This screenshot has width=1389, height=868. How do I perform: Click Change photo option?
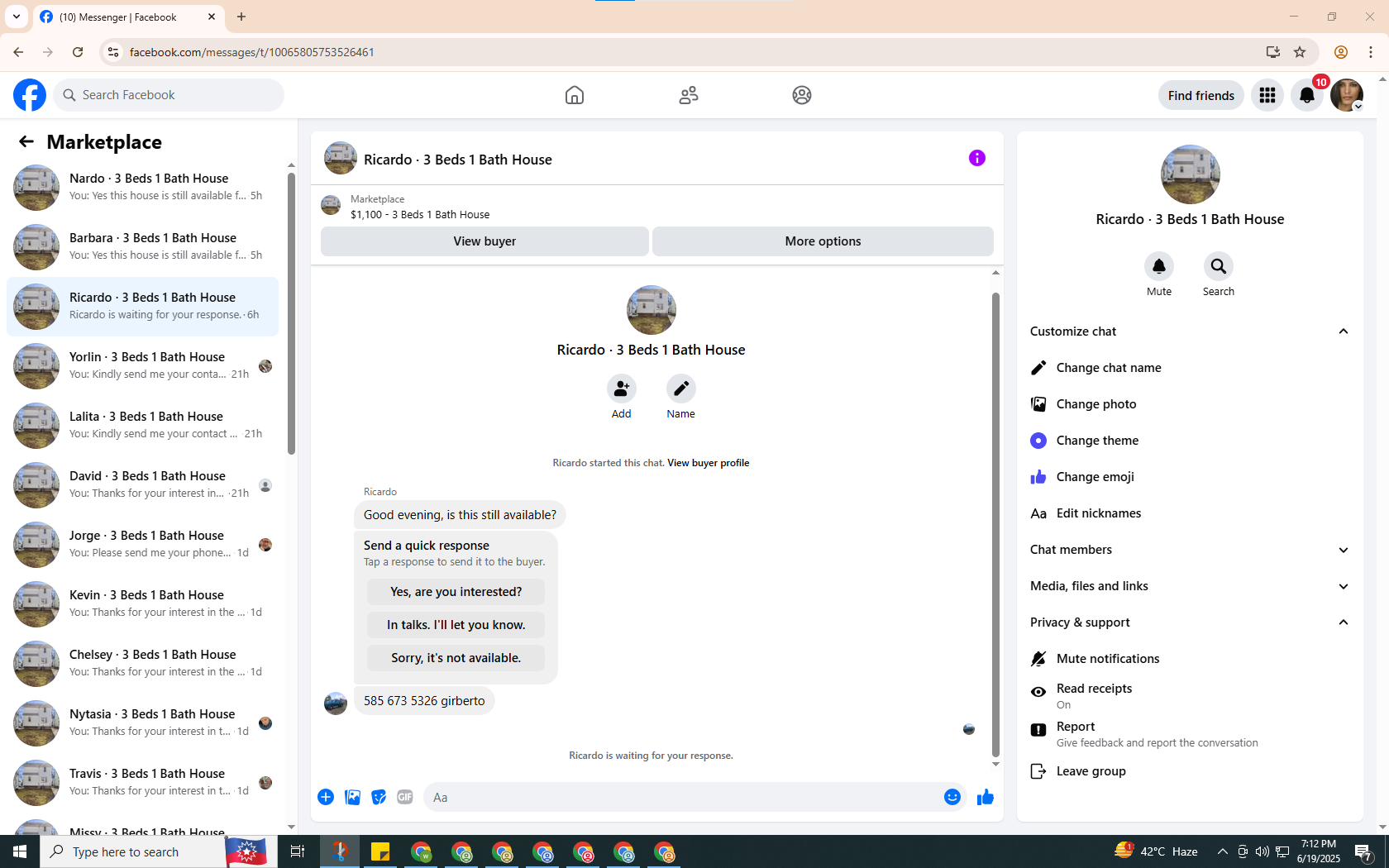(x=1190, y=404)
